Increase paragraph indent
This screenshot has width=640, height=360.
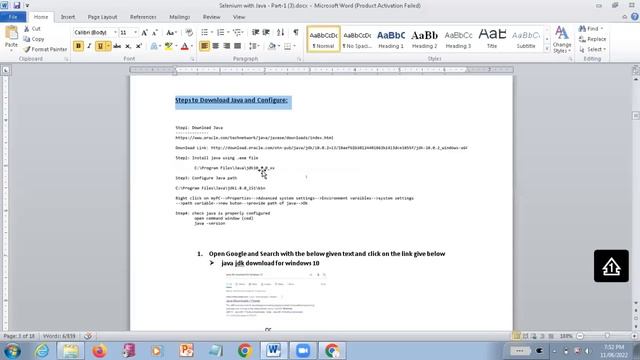pos(266,32)
